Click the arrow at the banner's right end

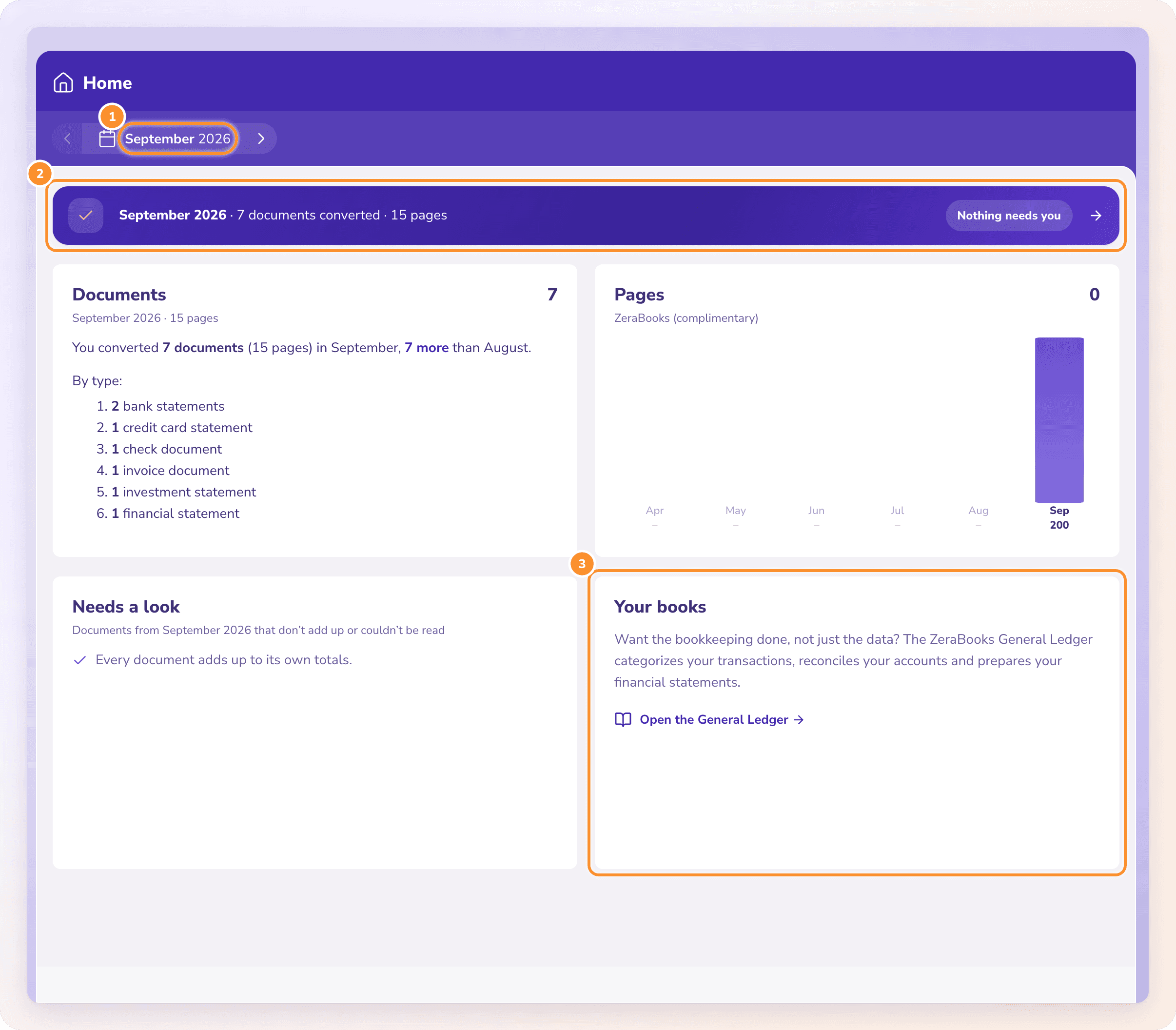pyautogui.click(x=1096, y=216)
